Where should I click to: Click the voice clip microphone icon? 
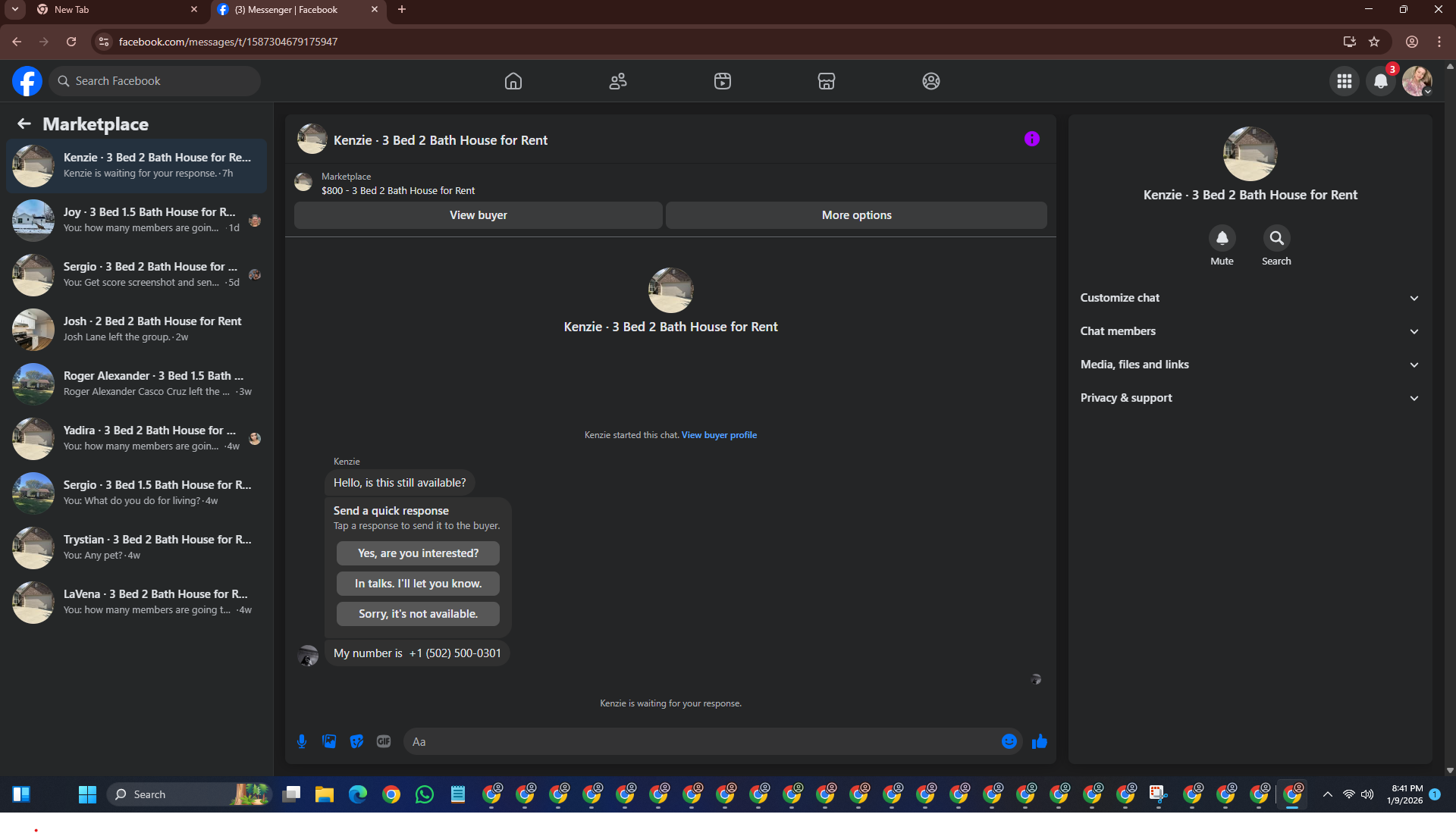pyautogui.click(x=302, y=741)
